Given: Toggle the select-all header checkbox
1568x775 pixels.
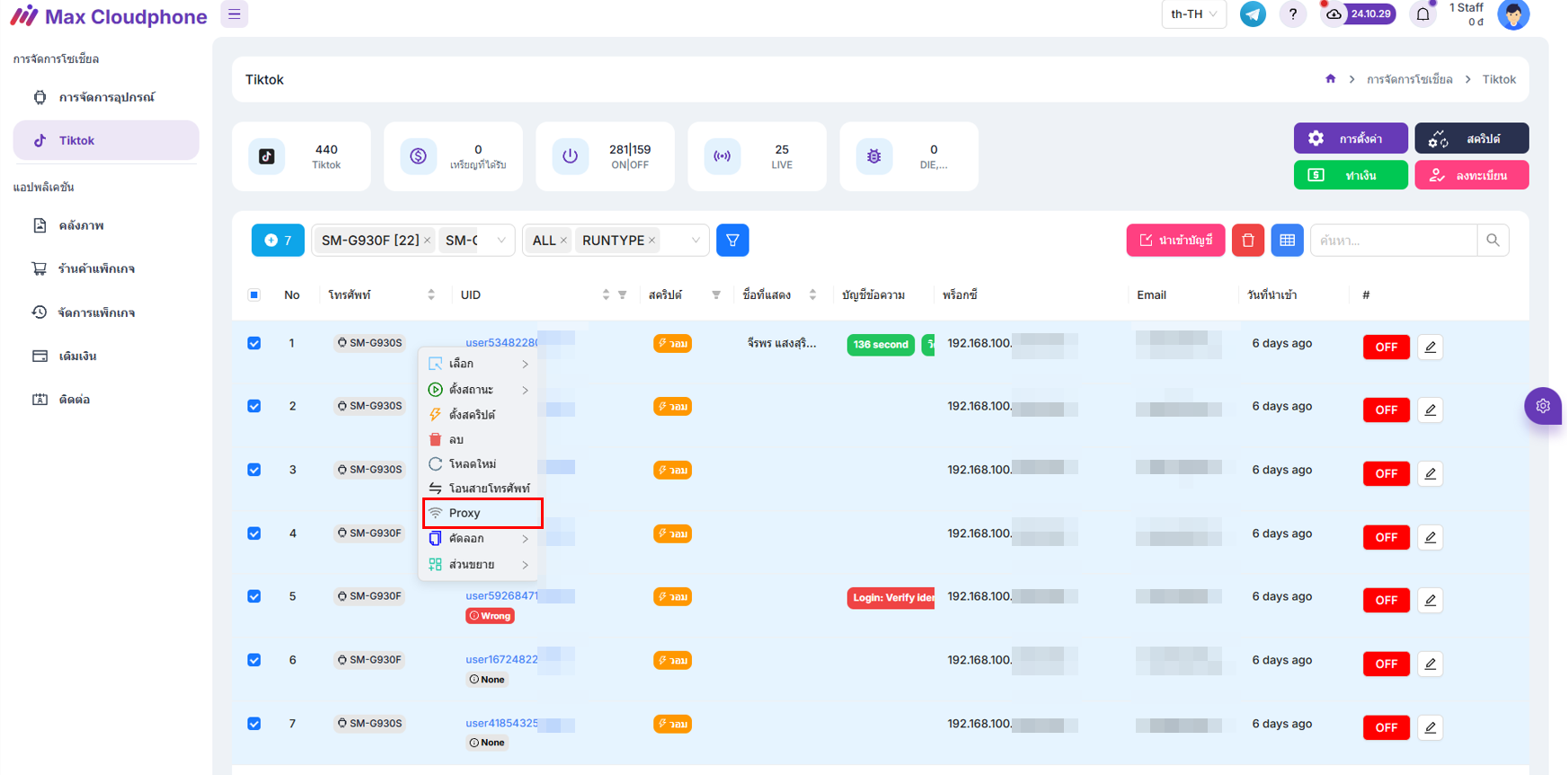Looking at the screenshot, I should (254, 295).
